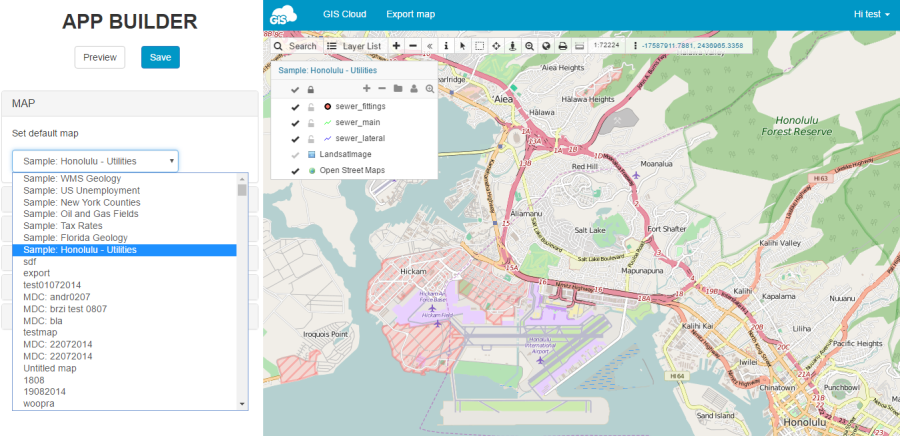
Task: Click the Search toolbar button
Action: (x=296, y=46)
